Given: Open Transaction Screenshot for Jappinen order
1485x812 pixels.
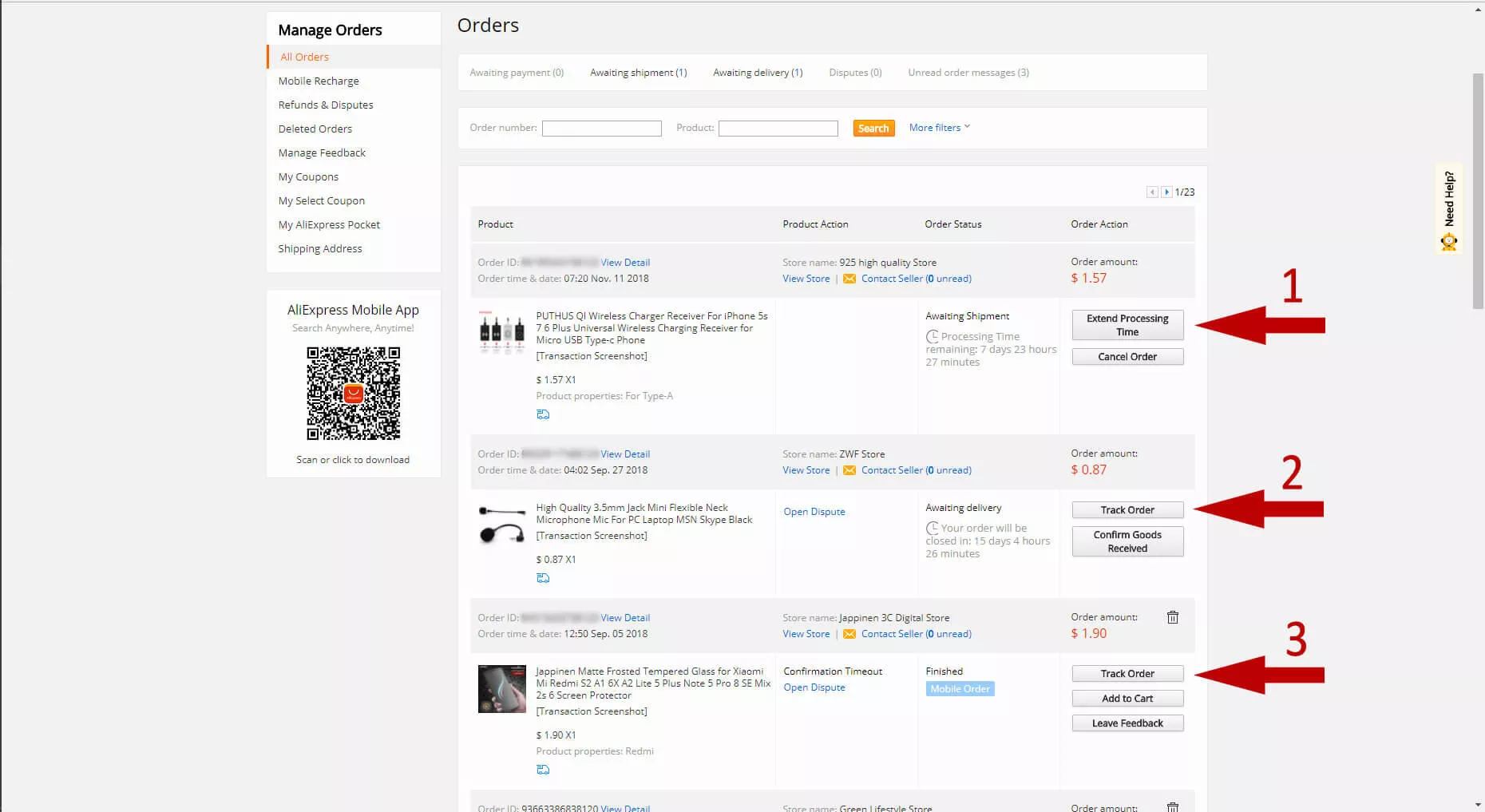Looking at the screenshot, I should tap(592, 711).
